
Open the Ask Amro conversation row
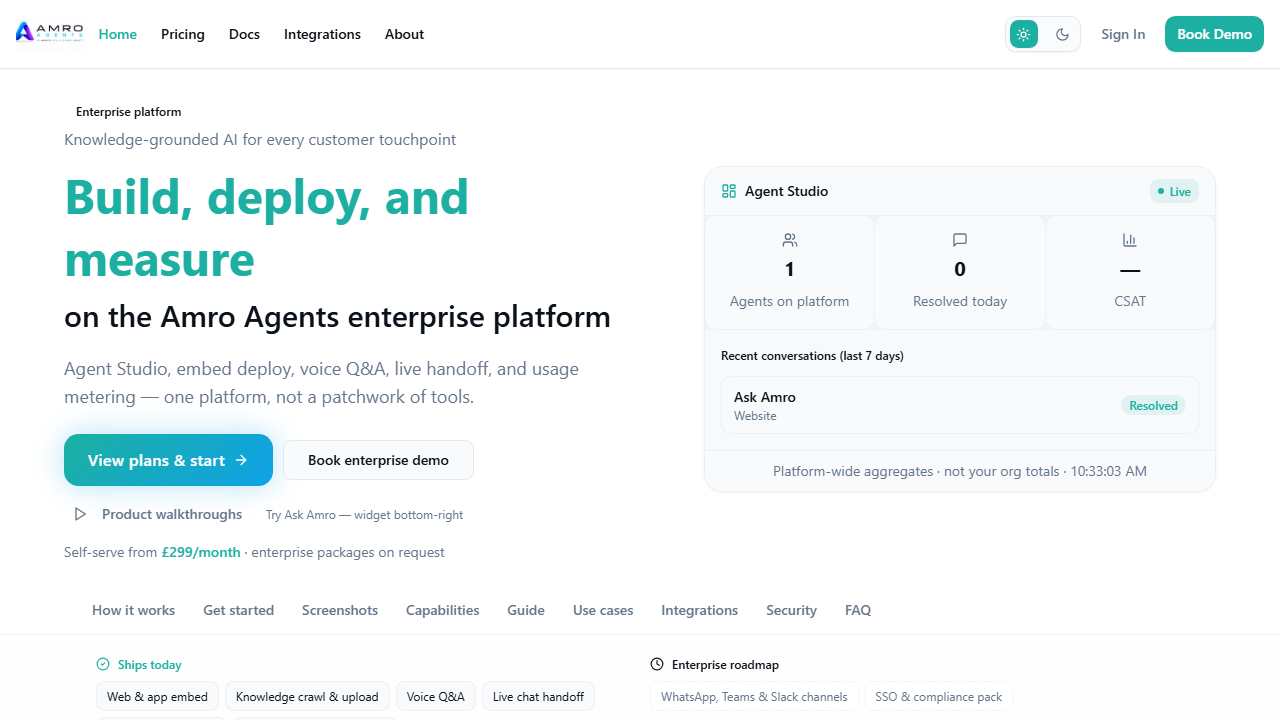pos(960,405)
